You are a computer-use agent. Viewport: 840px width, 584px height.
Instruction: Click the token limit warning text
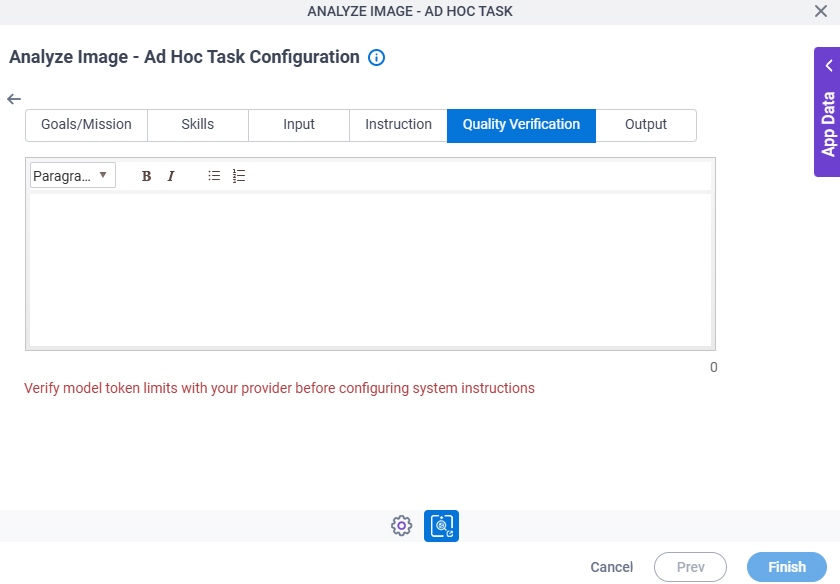click(279, 388)
